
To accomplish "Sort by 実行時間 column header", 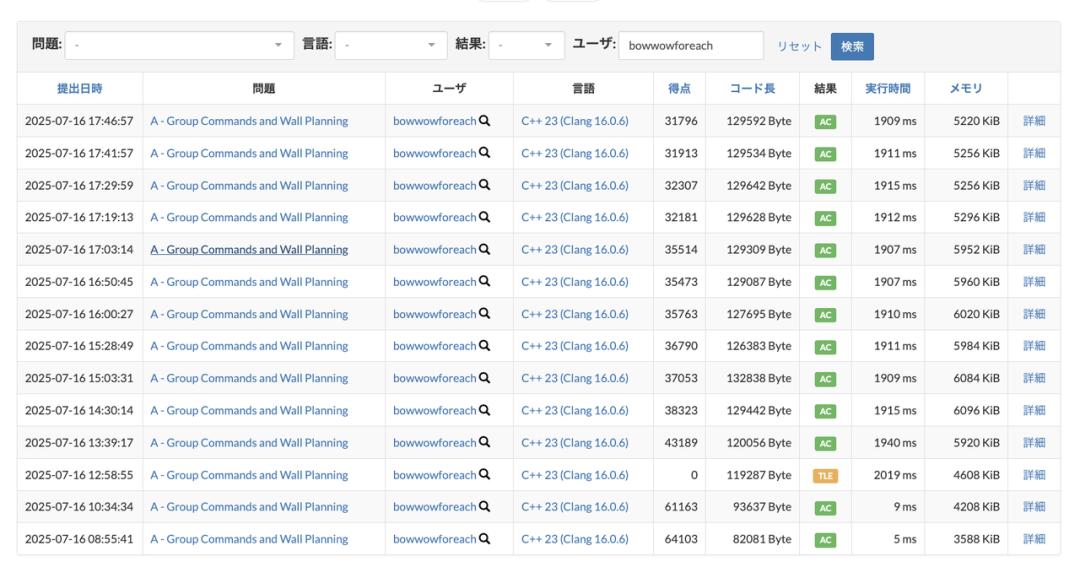I will pyautogui.click(x=888, y=88).
